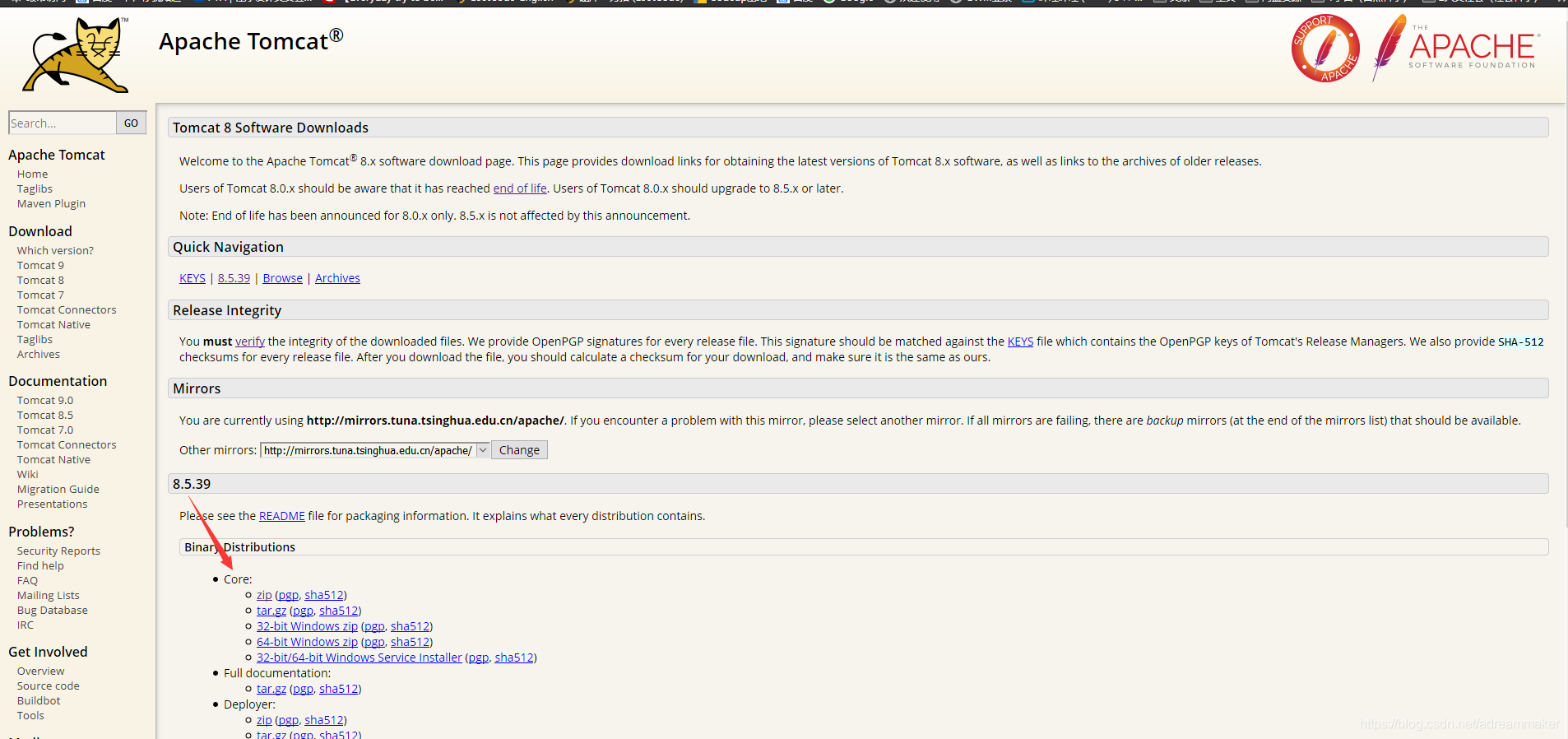Open sha512 checksum for Core tar.gz
The image size is (1568, 739).
(339, 611)
